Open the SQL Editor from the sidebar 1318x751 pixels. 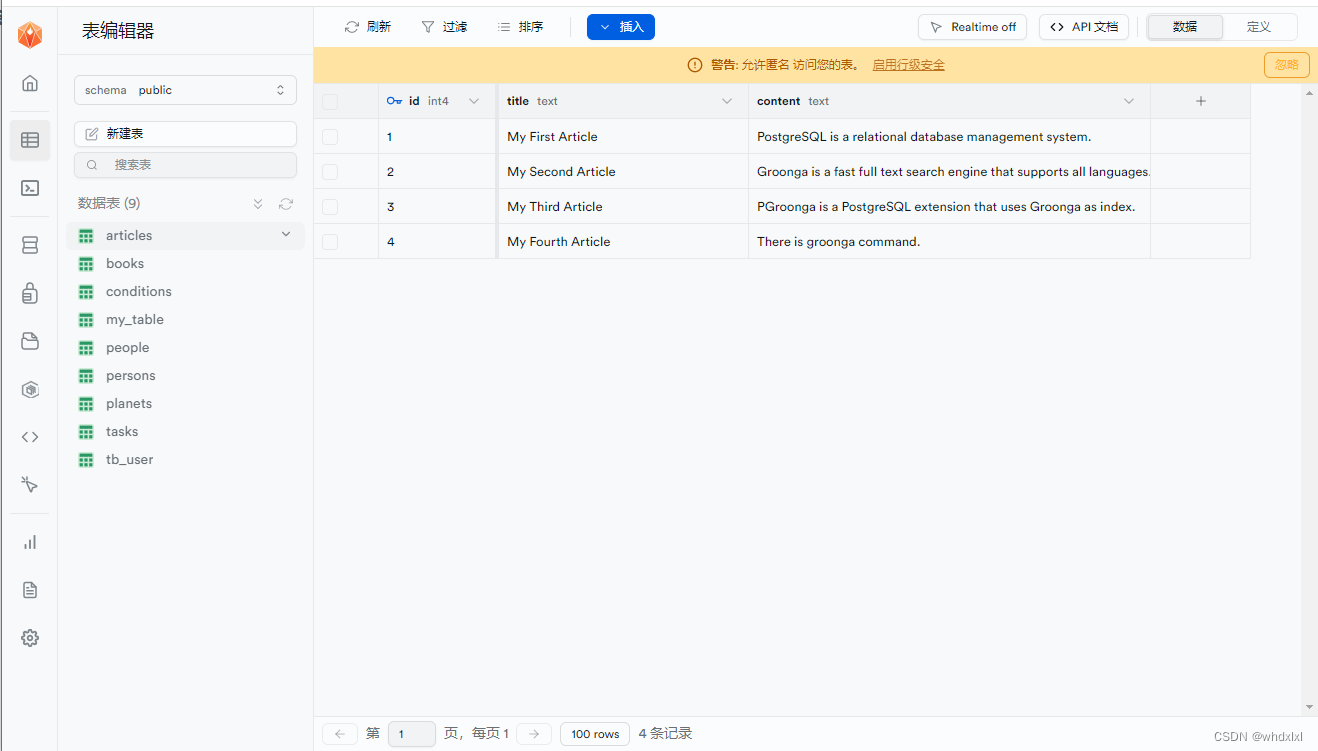click(x=29, y=188)
